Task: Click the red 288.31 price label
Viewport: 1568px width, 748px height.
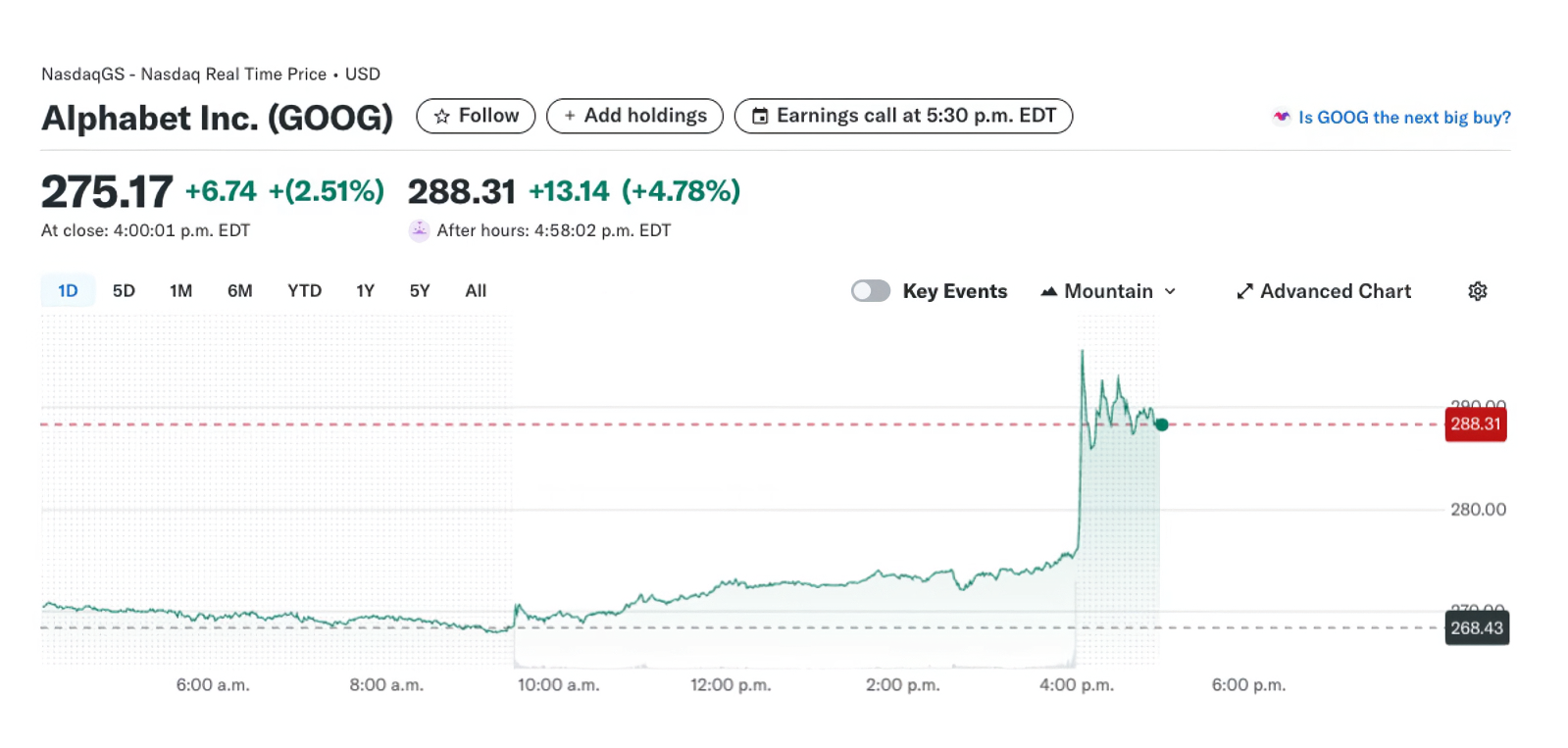Action: [x=1476, y=424]
